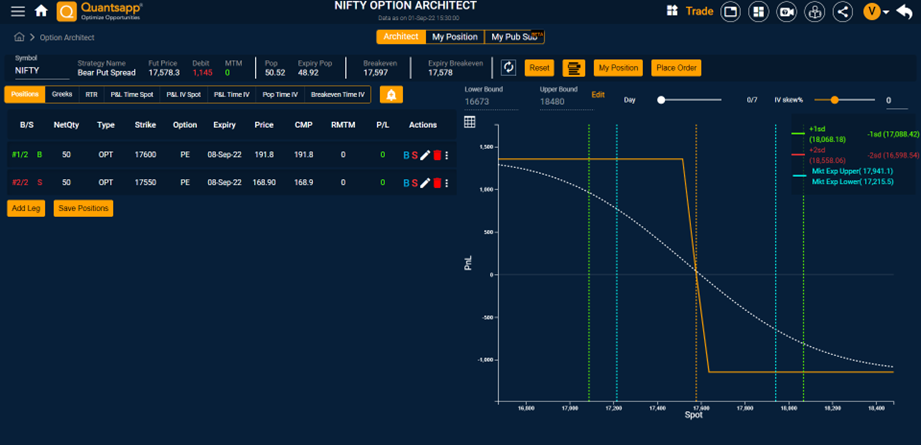Click Buy (B) for 17550 leg
The height and width of the screenshot is (445, 921).
click(406, 183)
